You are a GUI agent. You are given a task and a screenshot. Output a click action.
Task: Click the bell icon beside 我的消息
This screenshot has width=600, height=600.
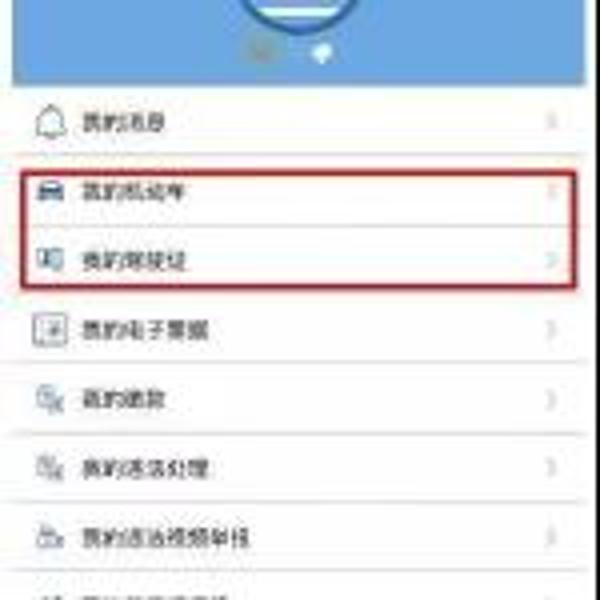[50, 122]
